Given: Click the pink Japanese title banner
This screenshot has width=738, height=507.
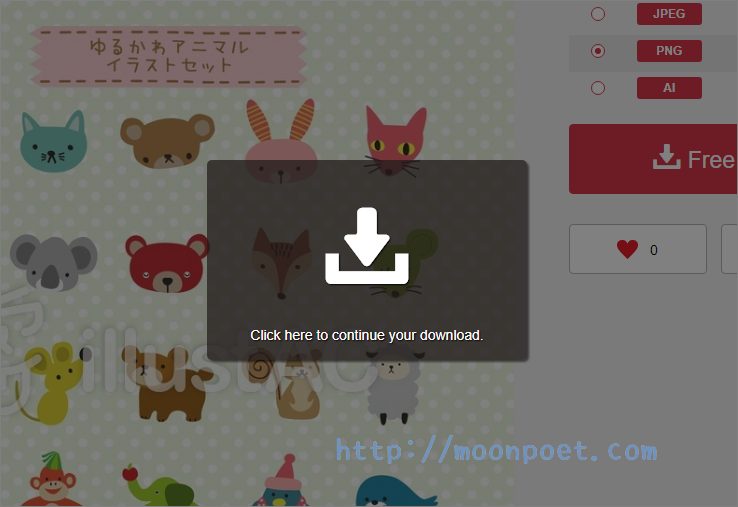Looking at the screenshot, I should [x=168, y=56].
